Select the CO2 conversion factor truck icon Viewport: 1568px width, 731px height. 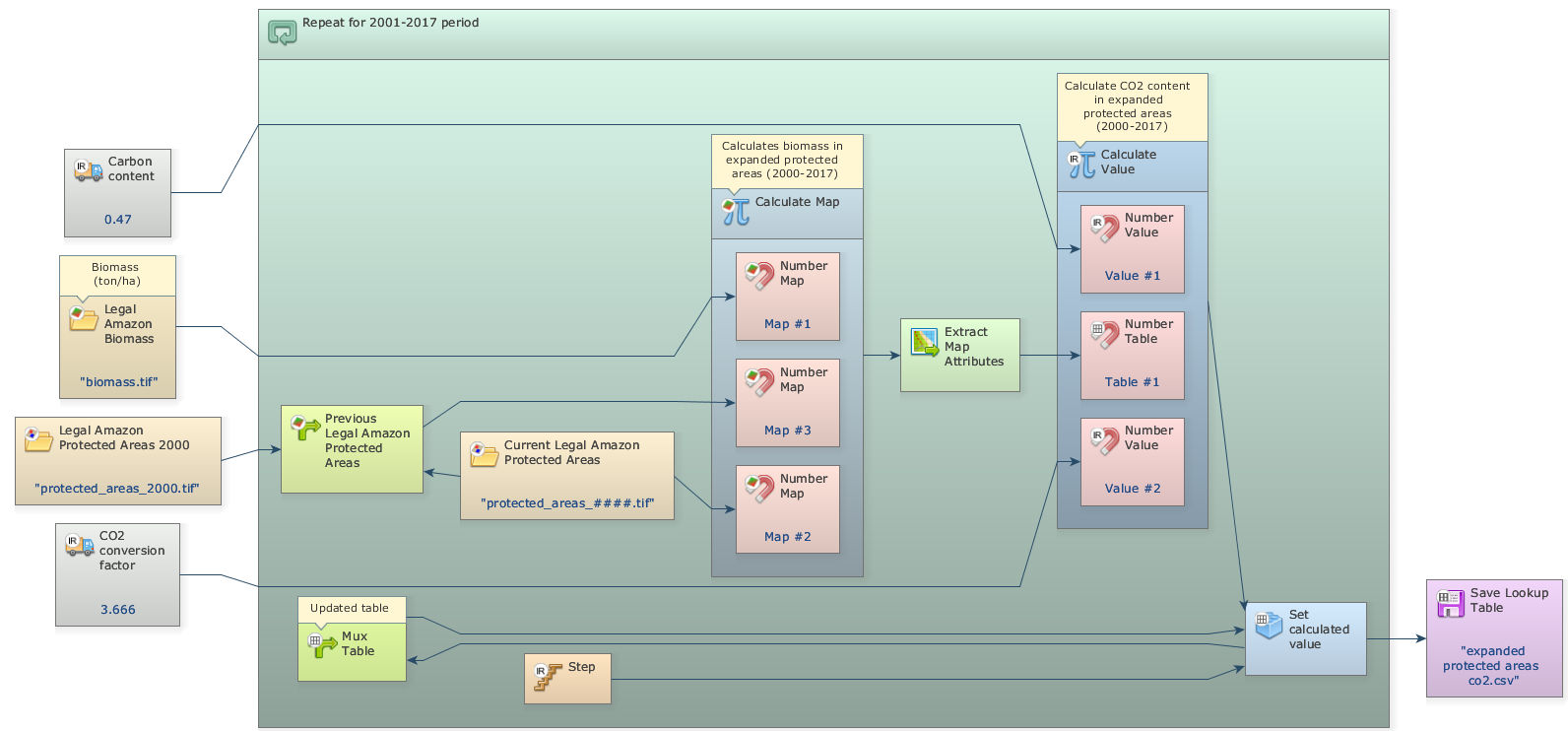coord(79,545)
